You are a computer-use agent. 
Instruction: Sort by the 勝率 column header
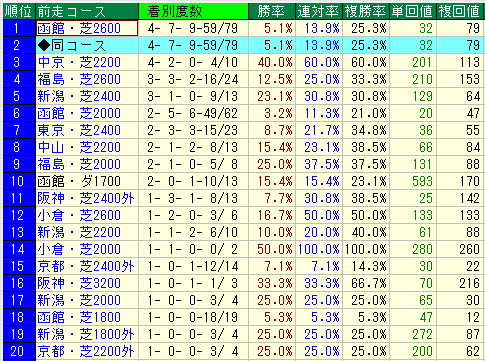[272, 11]
